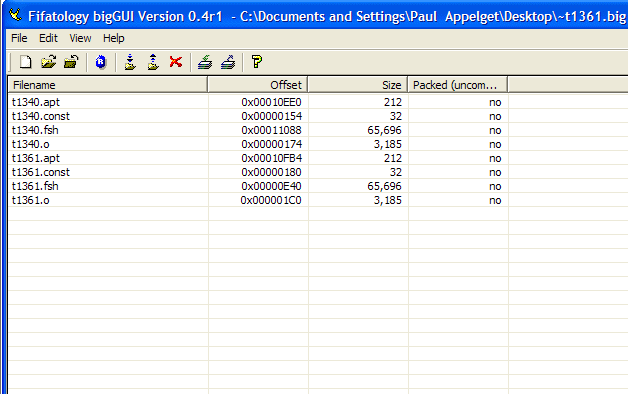Click the second layered decompress icon
The image size is (628, 394).
228,62
